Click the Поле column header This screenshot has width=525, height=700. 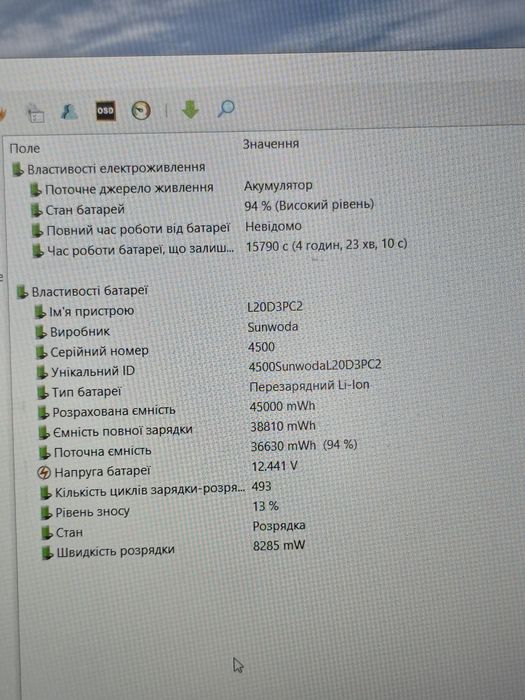click(25, 149)
